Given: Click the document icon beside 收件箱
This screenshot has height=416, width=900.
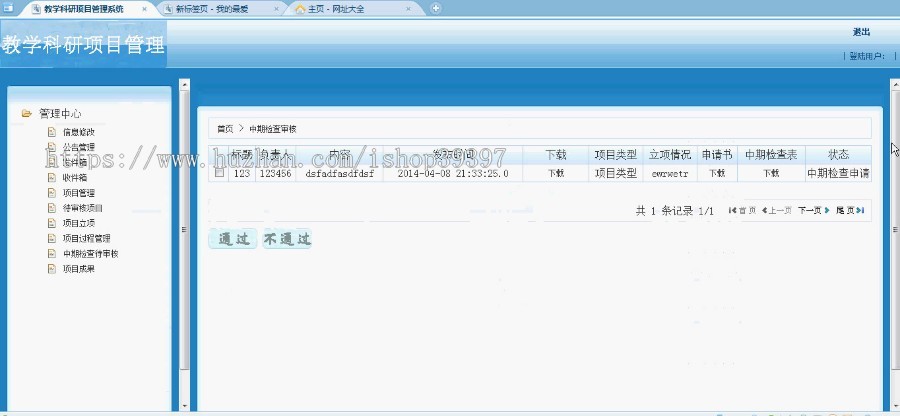Looking at the screenshot, I should point(52,178).
